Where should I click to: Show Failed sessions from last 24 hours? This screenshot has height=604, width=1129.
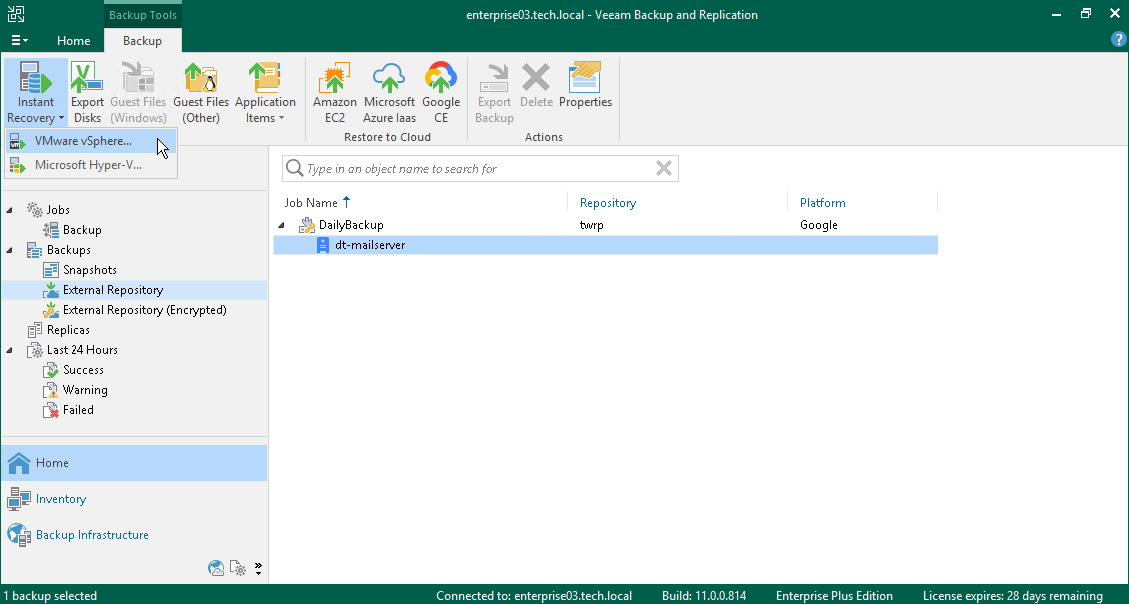click(x=78, y=410)
